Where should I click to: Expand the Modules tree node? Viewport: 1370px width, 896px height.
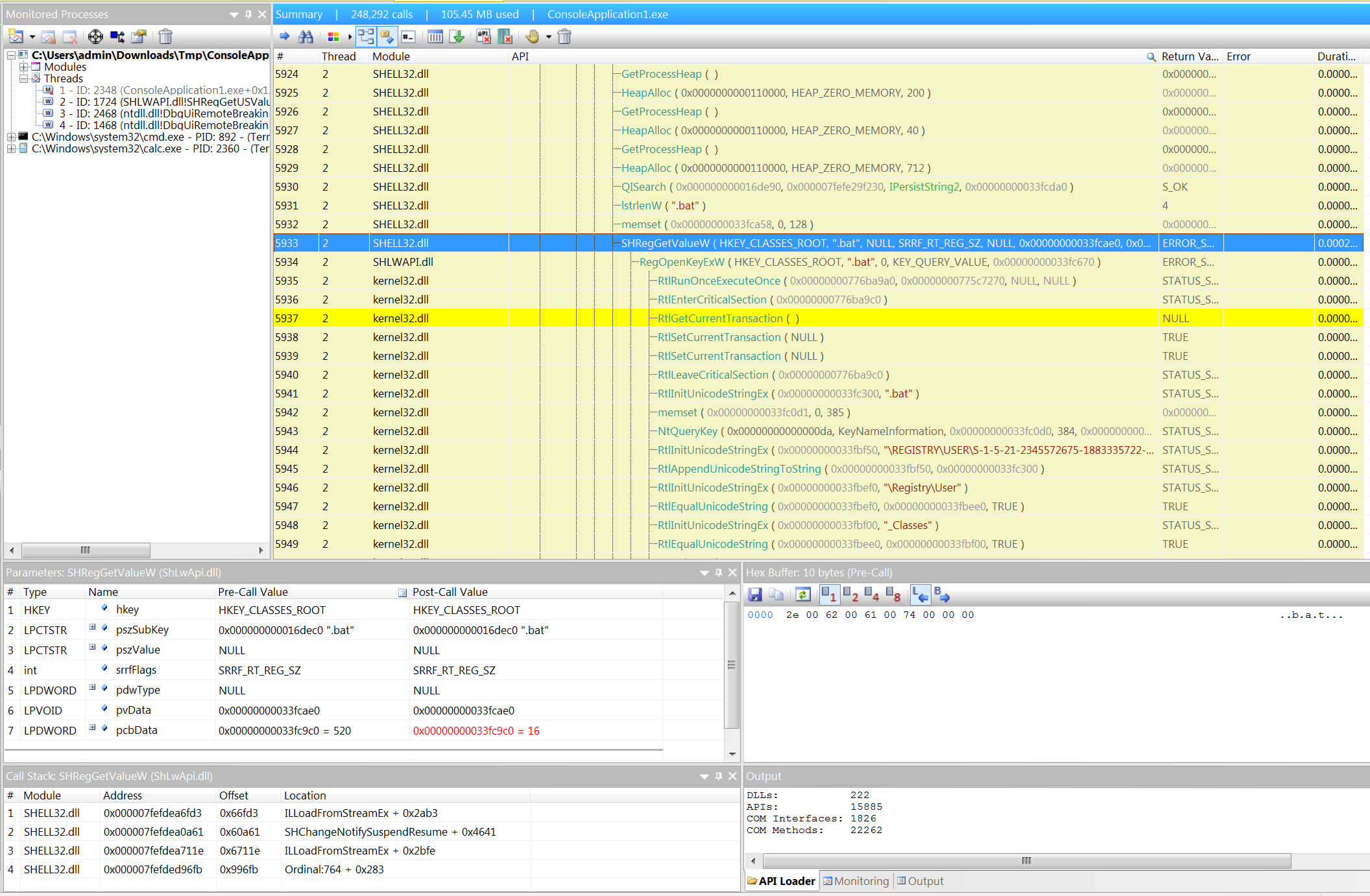click(x=23, y=67)
